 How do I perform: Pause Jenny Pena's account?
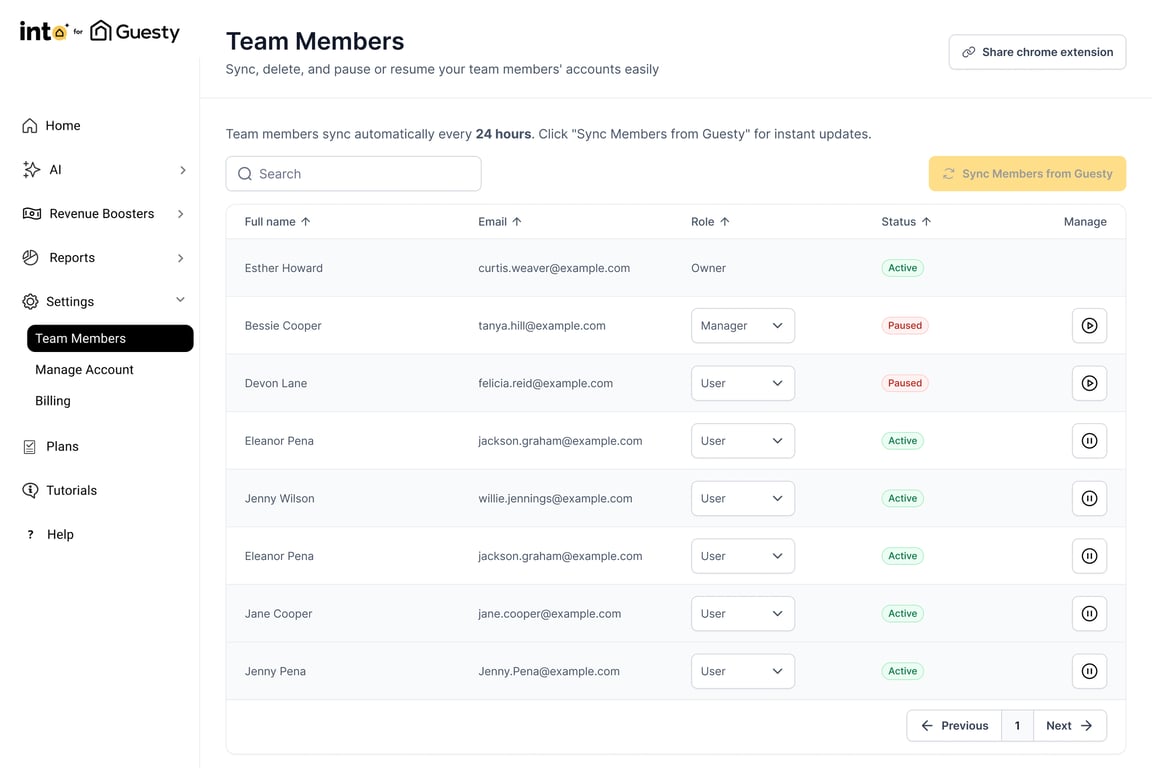click(1089, 671)
